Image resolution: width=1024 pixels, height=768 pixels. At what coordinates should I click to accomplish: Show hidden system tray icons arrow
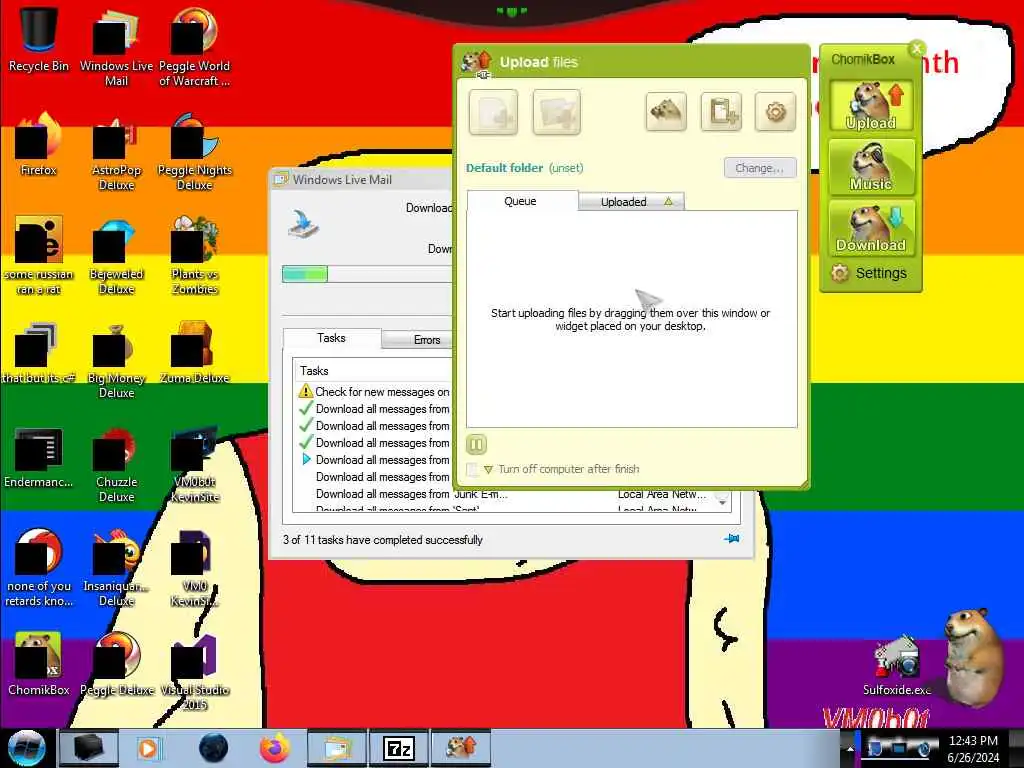click(x=850, y=748)
